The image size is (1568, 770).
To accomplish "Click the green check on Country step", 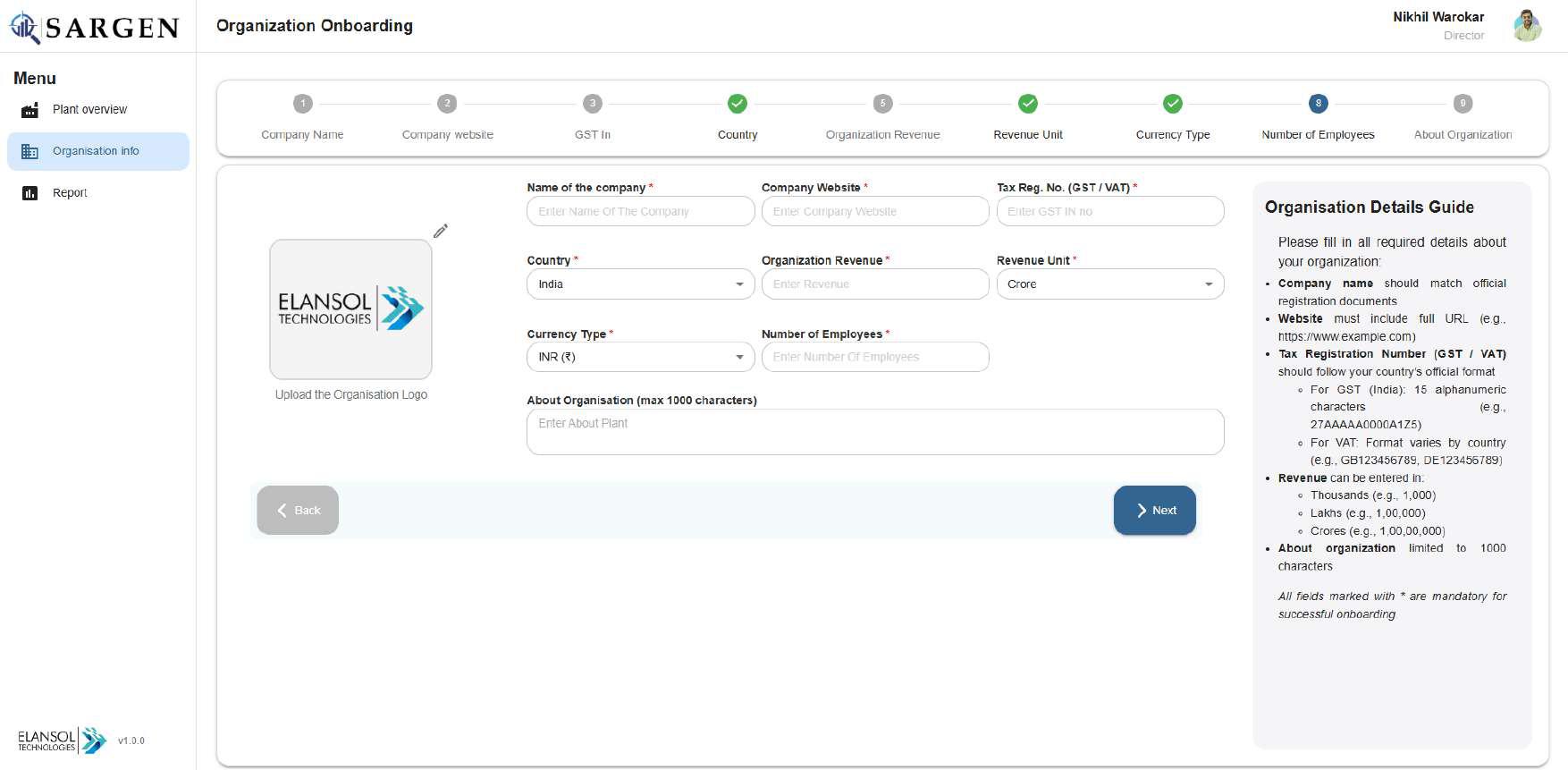I will tap(737, 104).
